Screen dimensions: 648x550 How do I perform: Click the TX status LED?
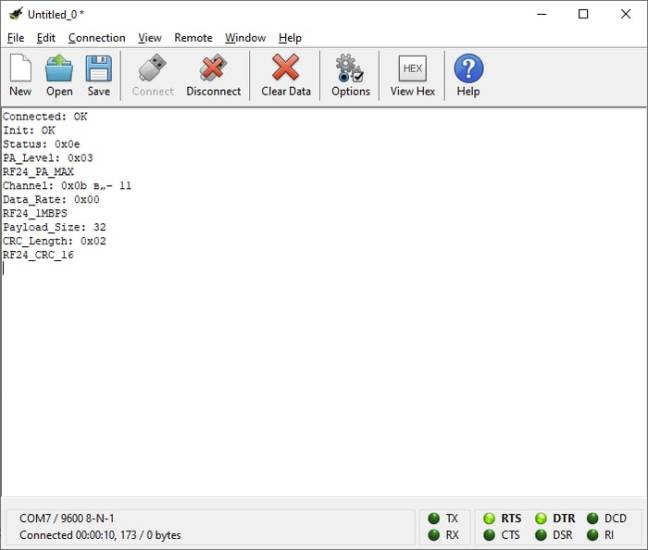434,518
